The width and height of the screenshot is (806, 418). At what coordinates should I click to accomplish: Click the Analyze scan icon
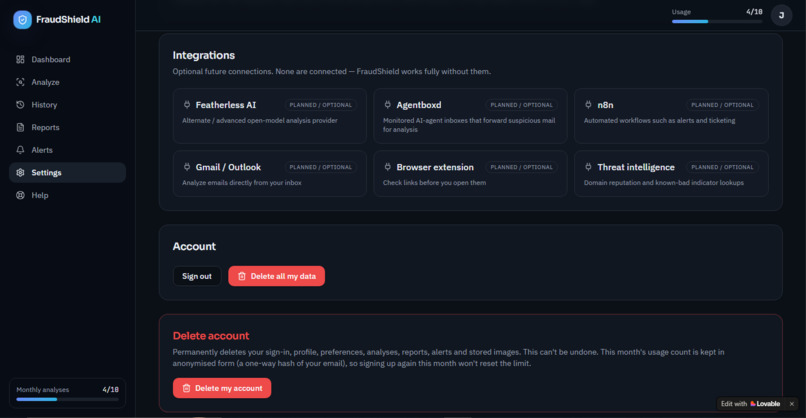20,82
